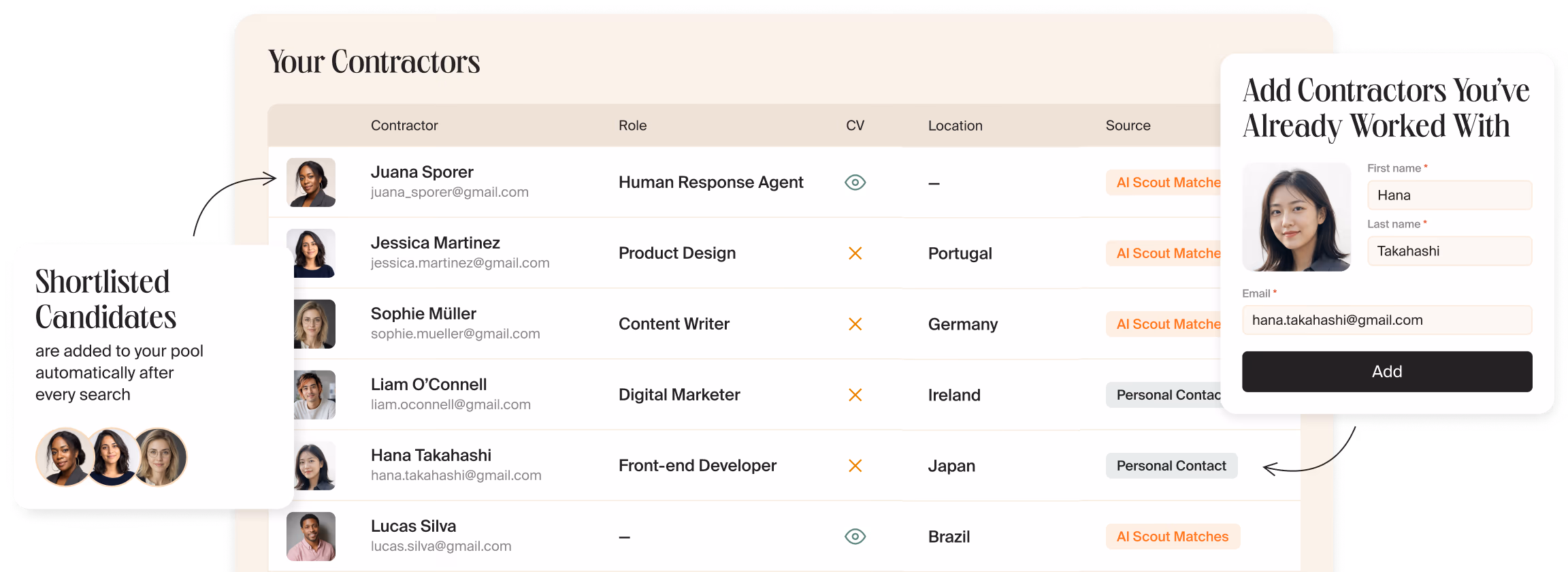Click the email lucas.silva@gmail.com
The image size is (1568, 572).
click(x=441, y=547)
